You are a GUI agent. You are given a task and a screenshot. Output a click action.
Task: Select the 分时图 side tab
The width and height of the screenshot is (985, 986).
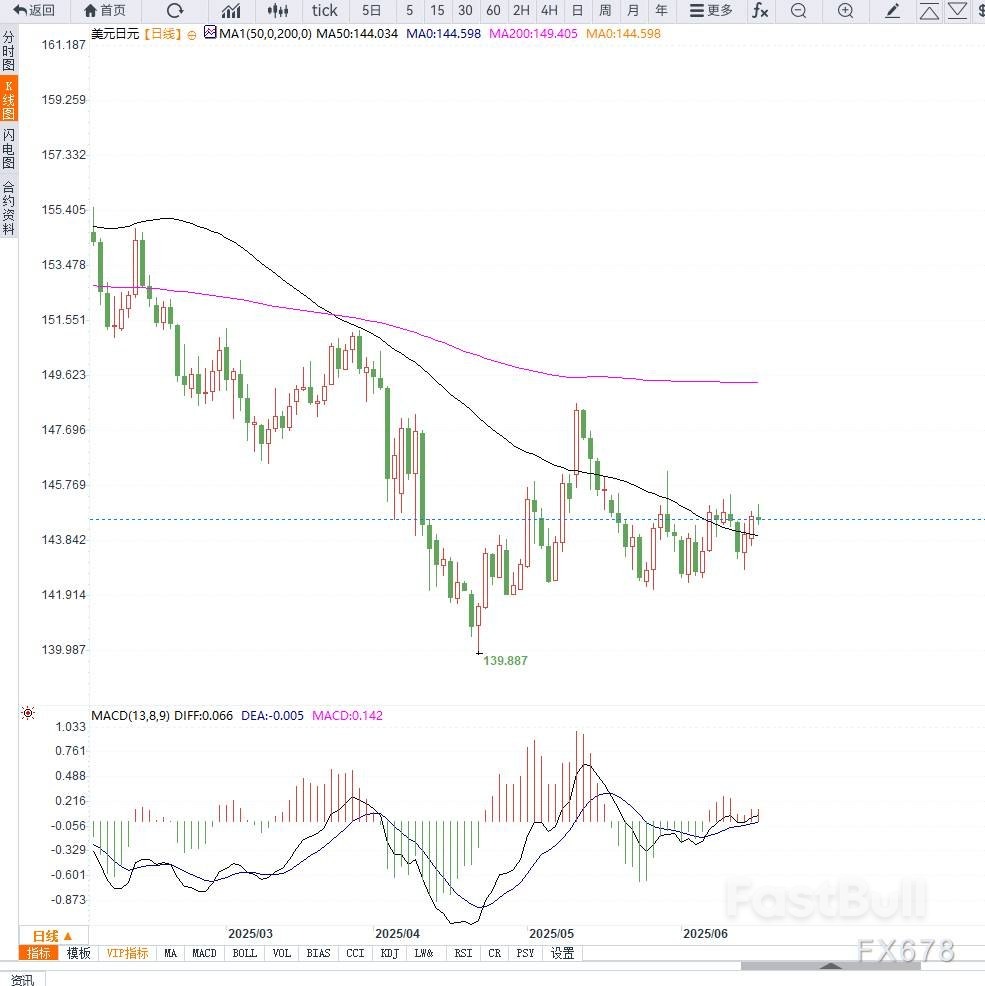pos(9,50)
